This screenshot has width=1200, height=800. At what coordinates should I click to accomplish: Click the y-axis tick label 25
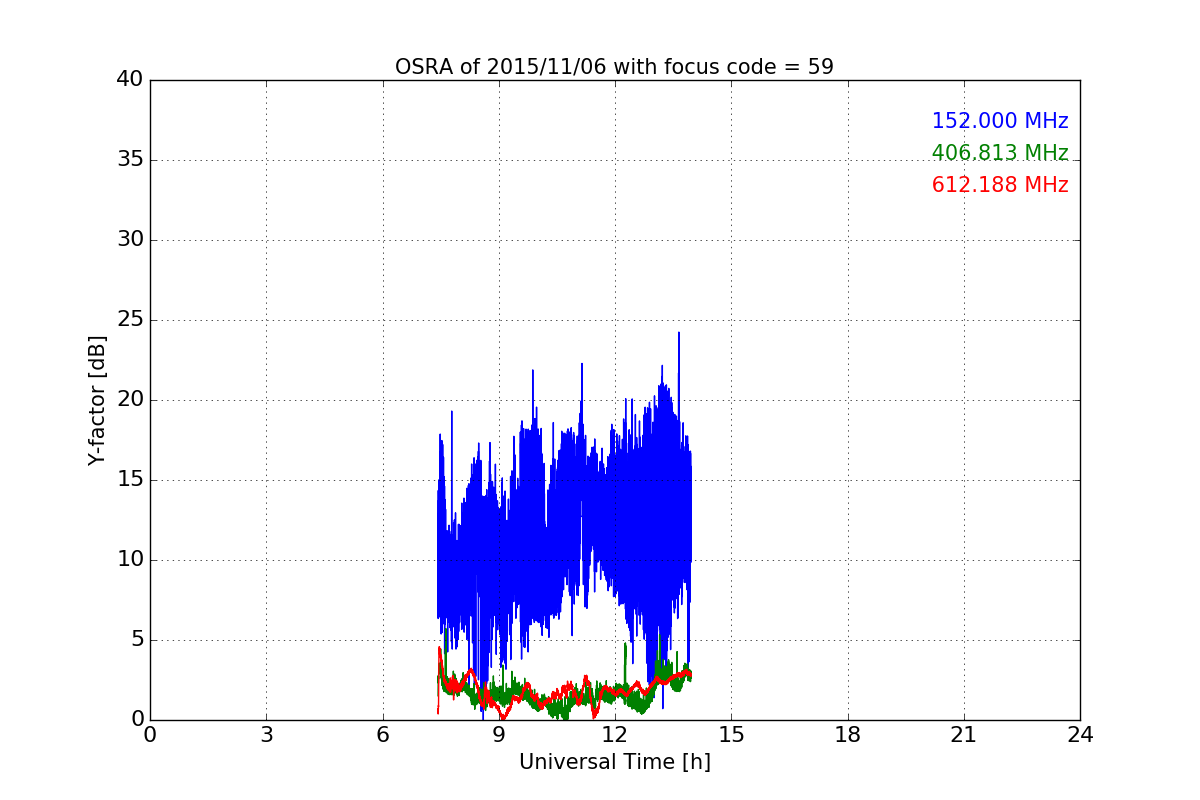pyautogui.click(x=130, y=320)
